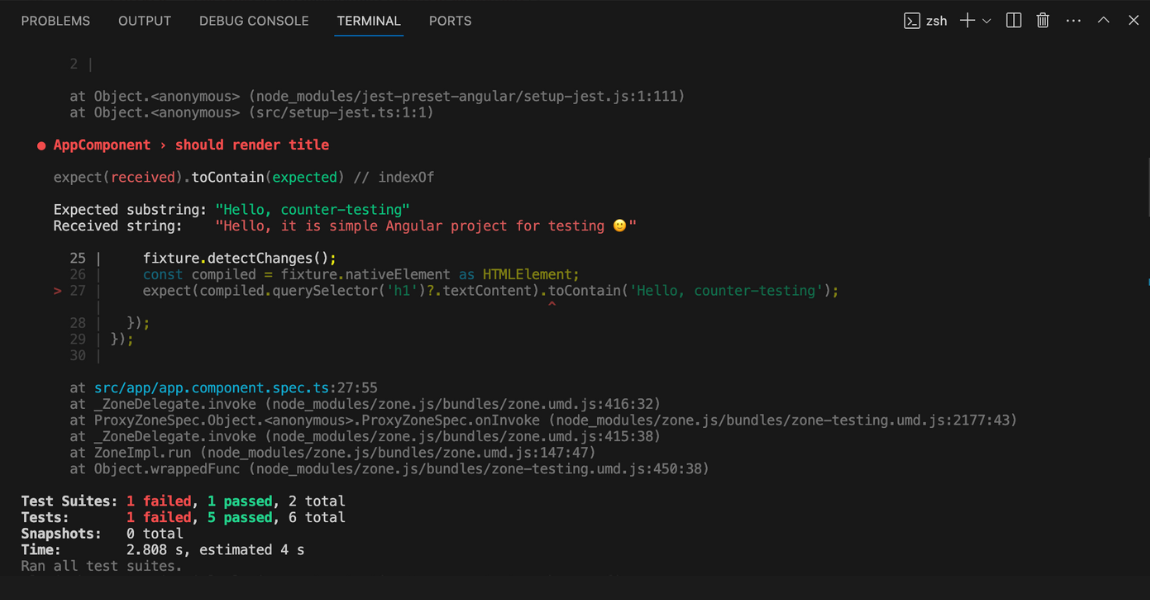The height and width of the screenshot is (600, 1150).
Task: Open a new terminal with the plus icon
Action: pyautogui.click(x=967, y=19)
